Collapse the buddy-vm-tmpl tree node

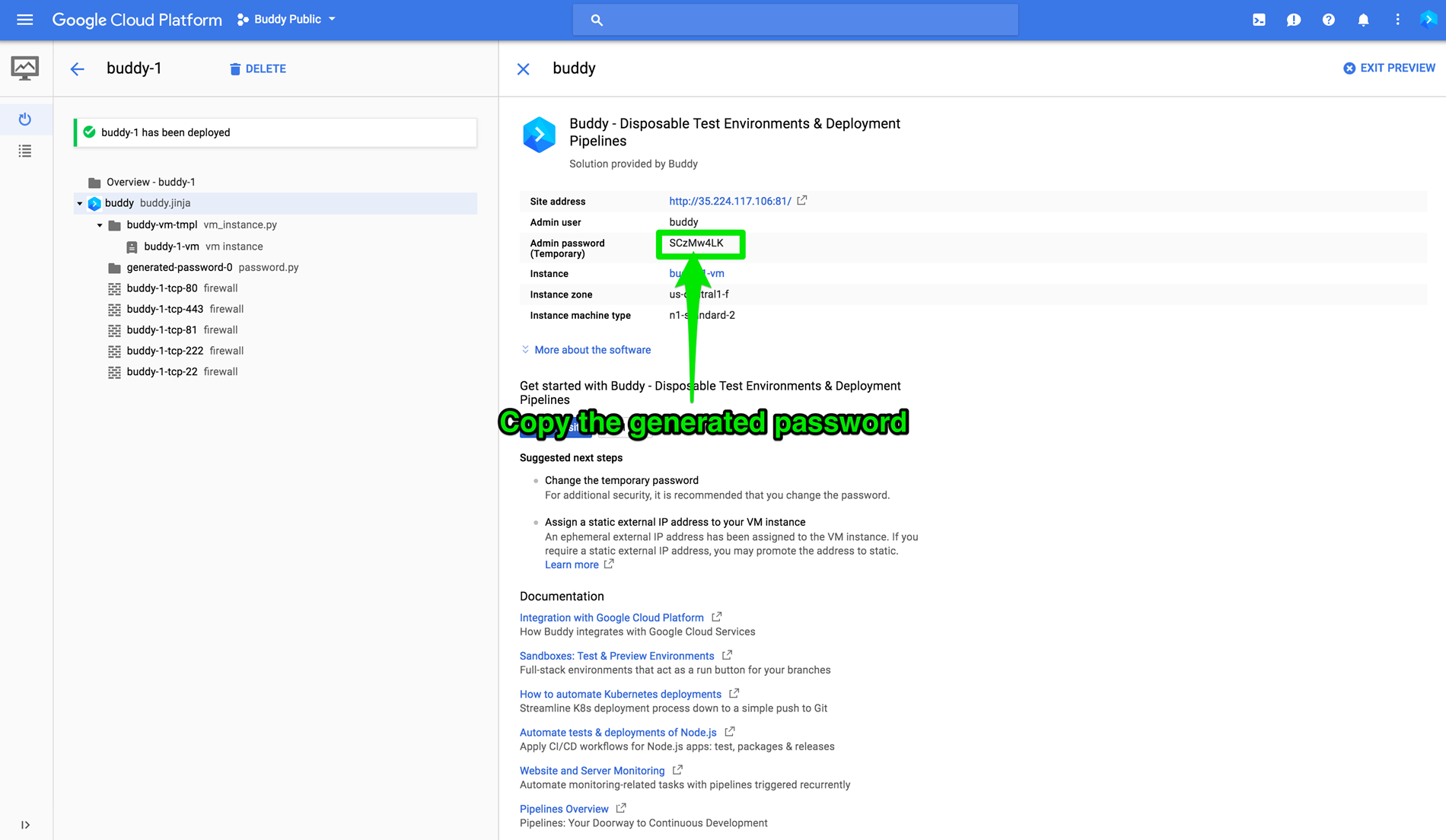(100, 225)
